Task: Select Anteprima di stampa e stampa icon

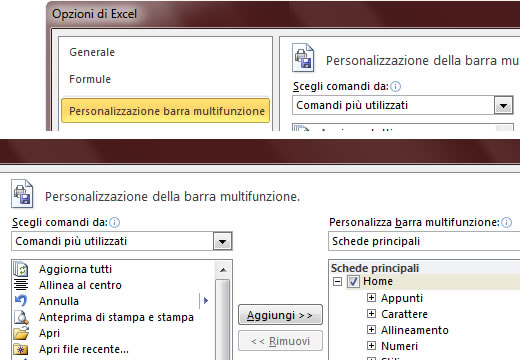Action: tap(21, 317)
